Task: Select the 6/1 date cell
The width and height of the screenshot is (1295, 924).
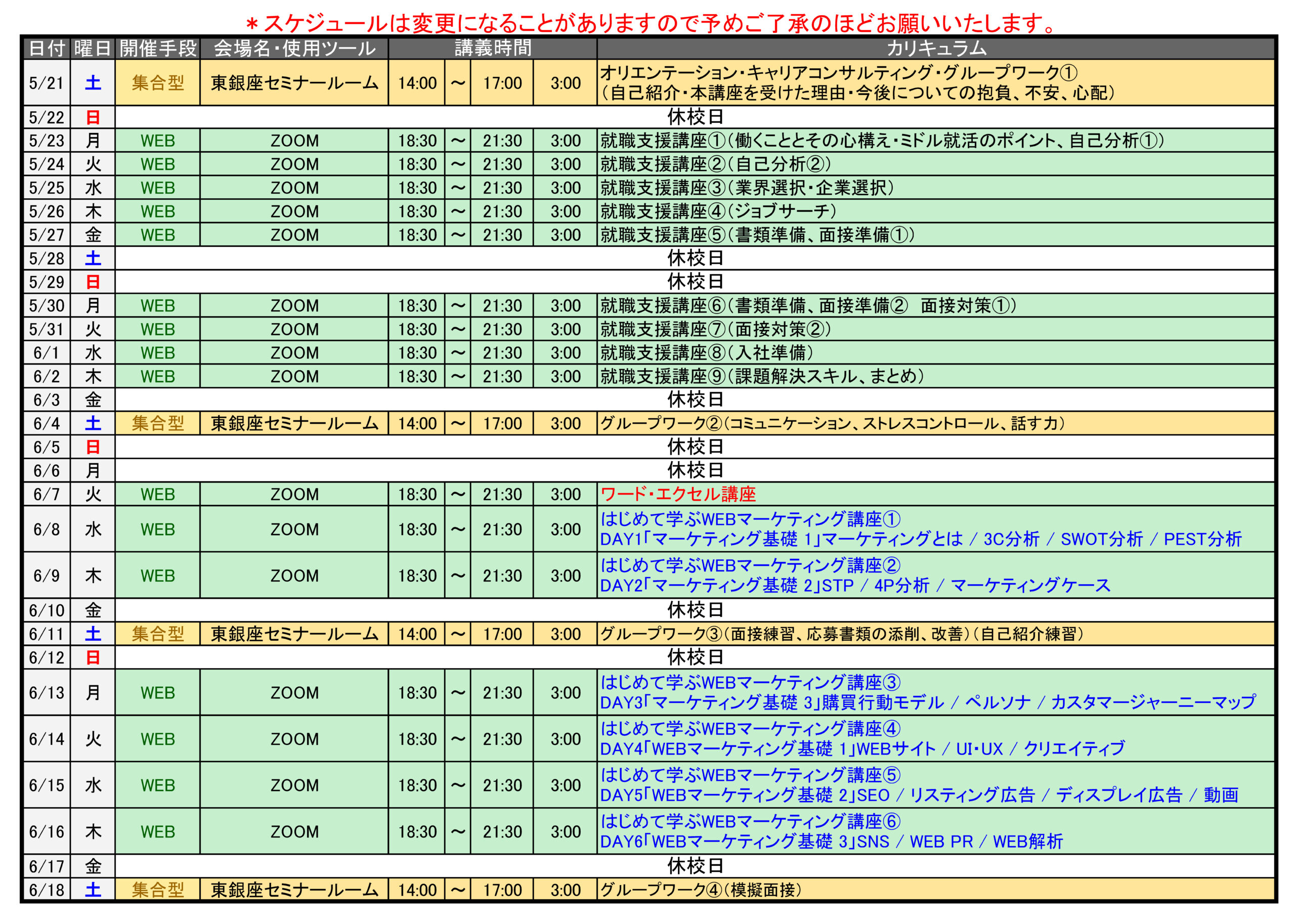Action: 47,353
